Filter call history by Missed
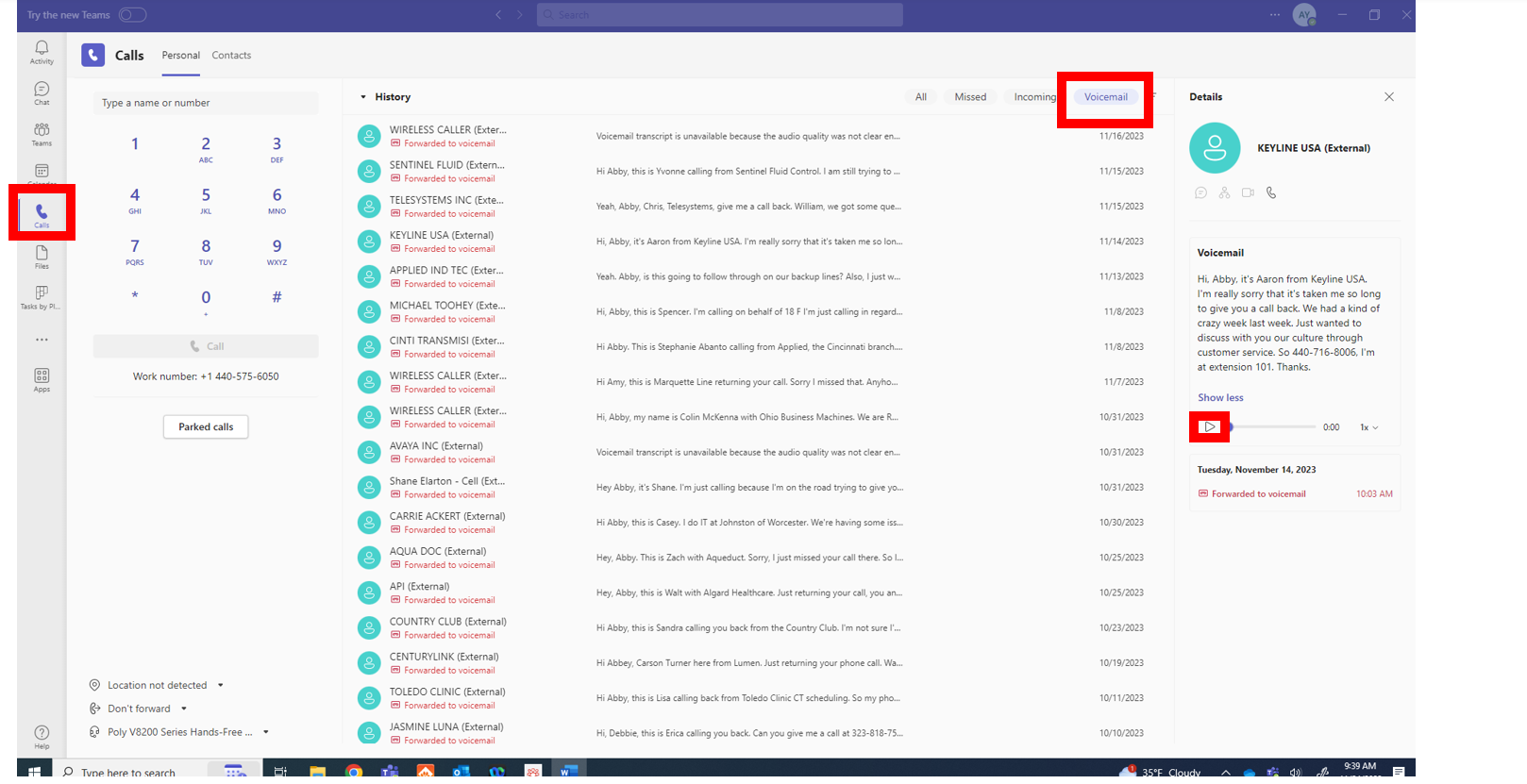Screen dimensions: 1527x784 tap(970, 97)
